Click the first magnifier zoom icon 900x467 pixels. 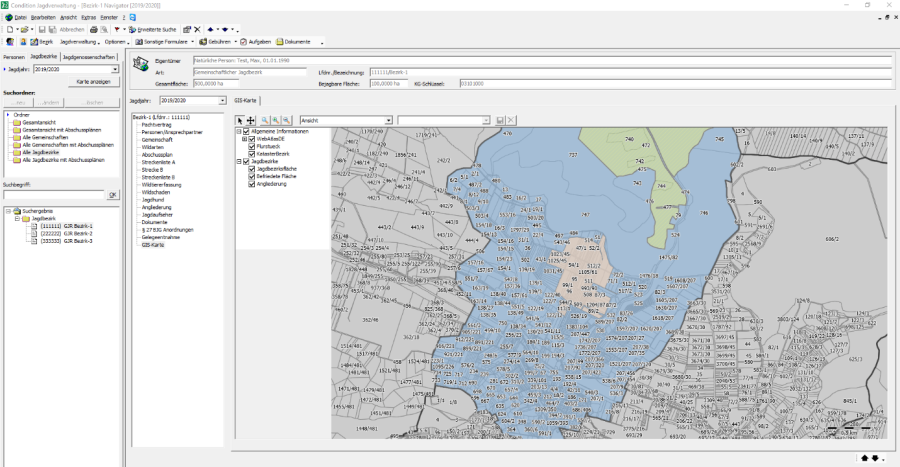(x=265, y=120)
